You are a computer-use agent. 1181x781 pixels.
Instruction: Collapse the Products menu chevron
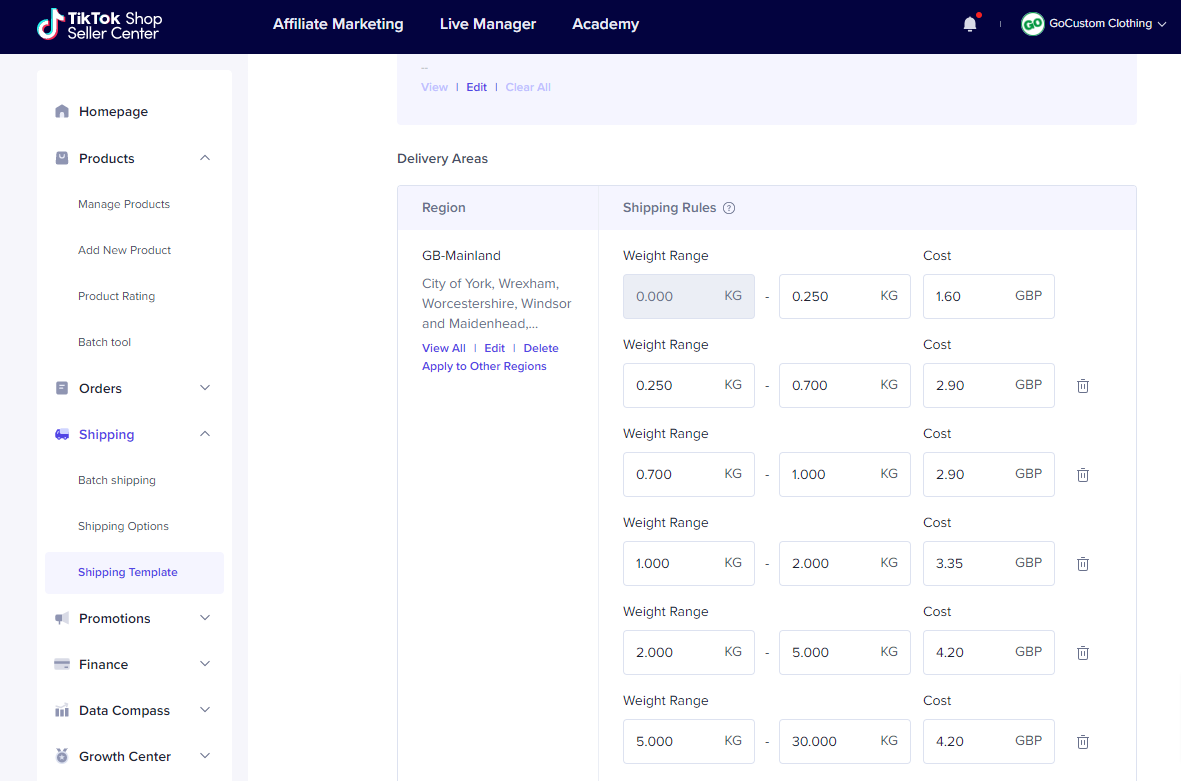[x=205, y=158]
